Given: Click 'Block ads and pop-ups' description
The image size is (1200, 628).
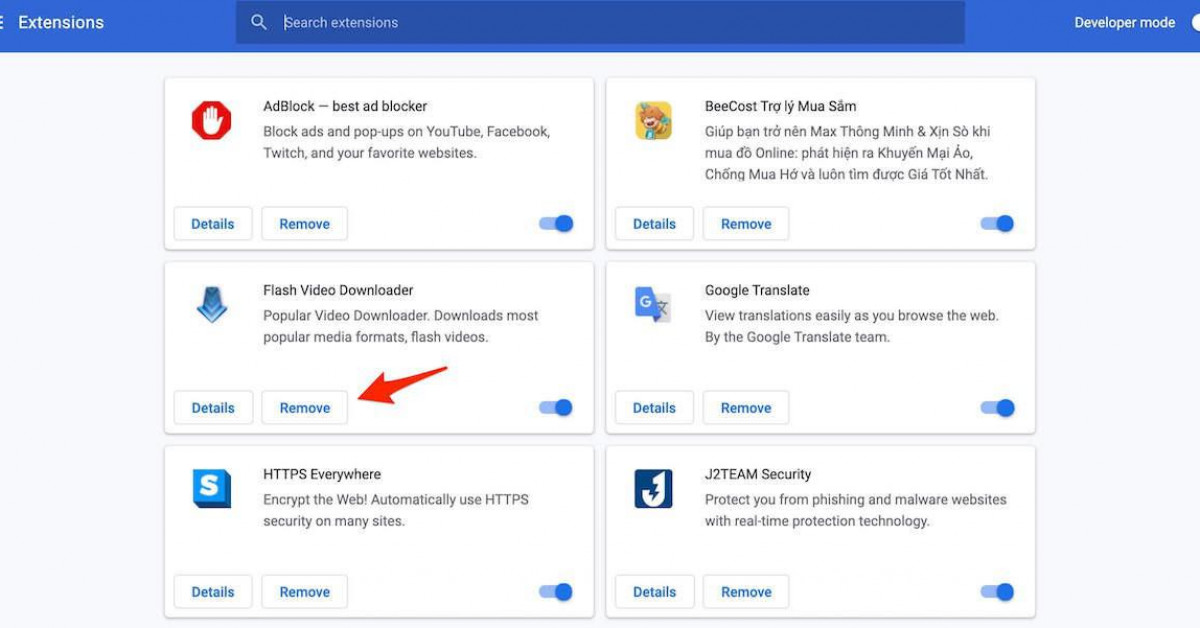Looking at the screenshot, I should click(407, 142).
